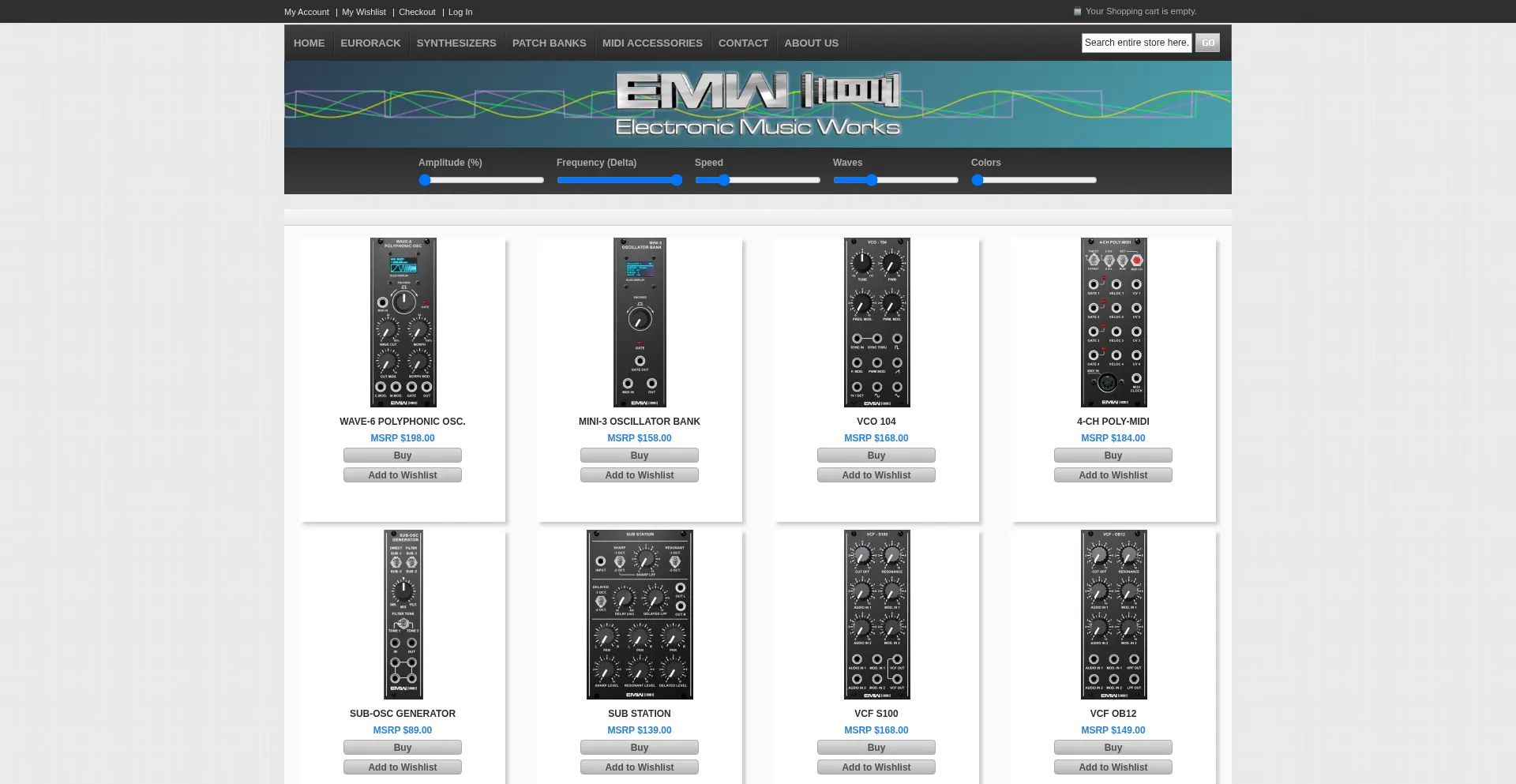Image resolution: width=1516 pixels, height=784 pixels.
Task: Click the MSRP $158.00 price
Action: [640, 438]
